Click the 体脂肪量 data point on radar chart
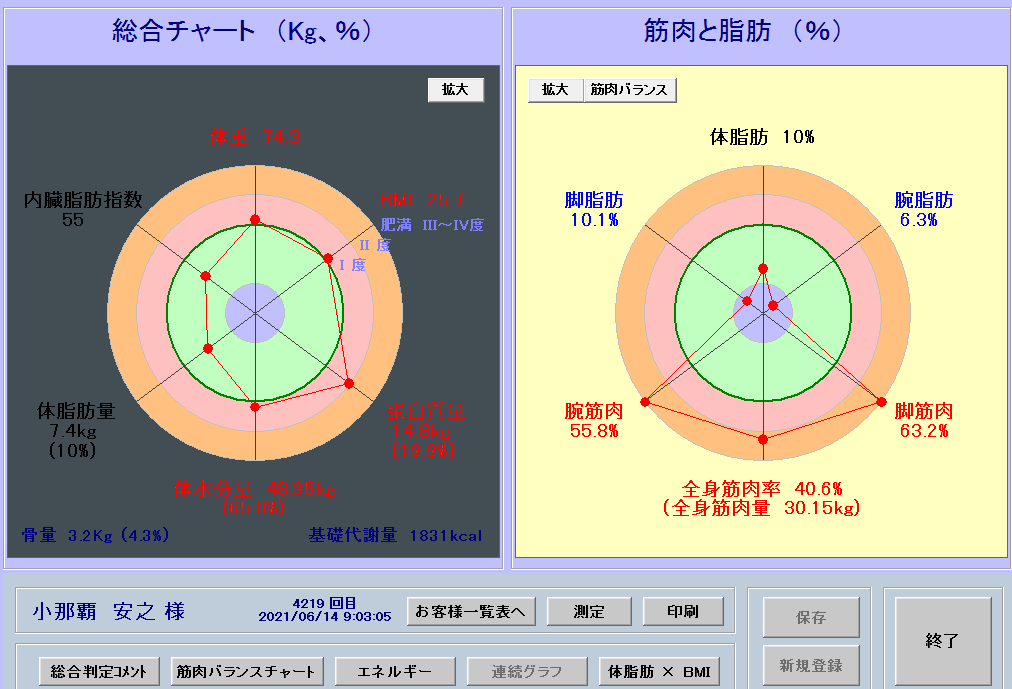This screenshot has width=1012, height=689. (x=208, y=348)
